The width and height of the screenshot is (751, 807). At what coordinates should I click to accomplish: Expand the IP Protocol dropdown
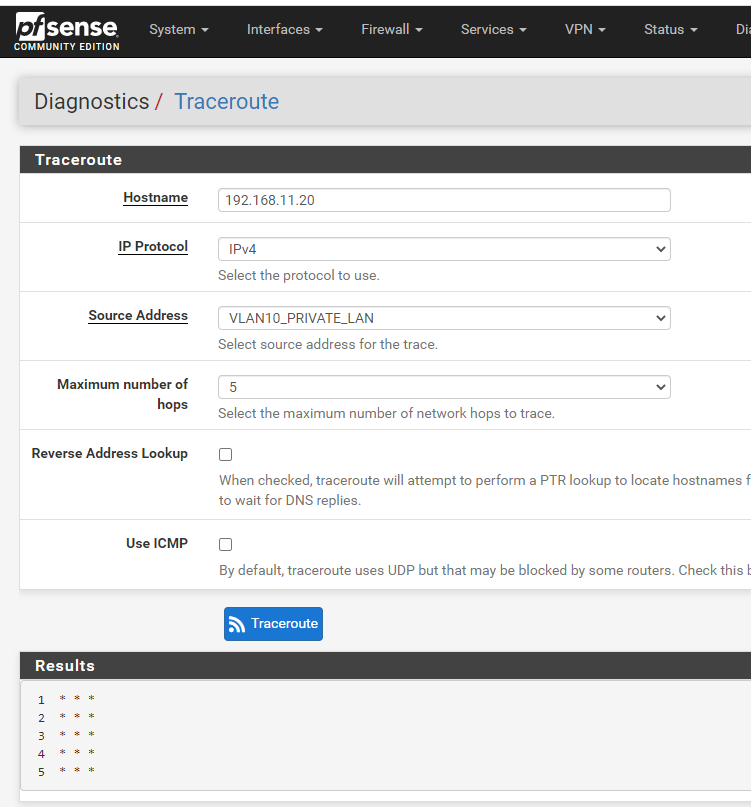pos(444,249)
